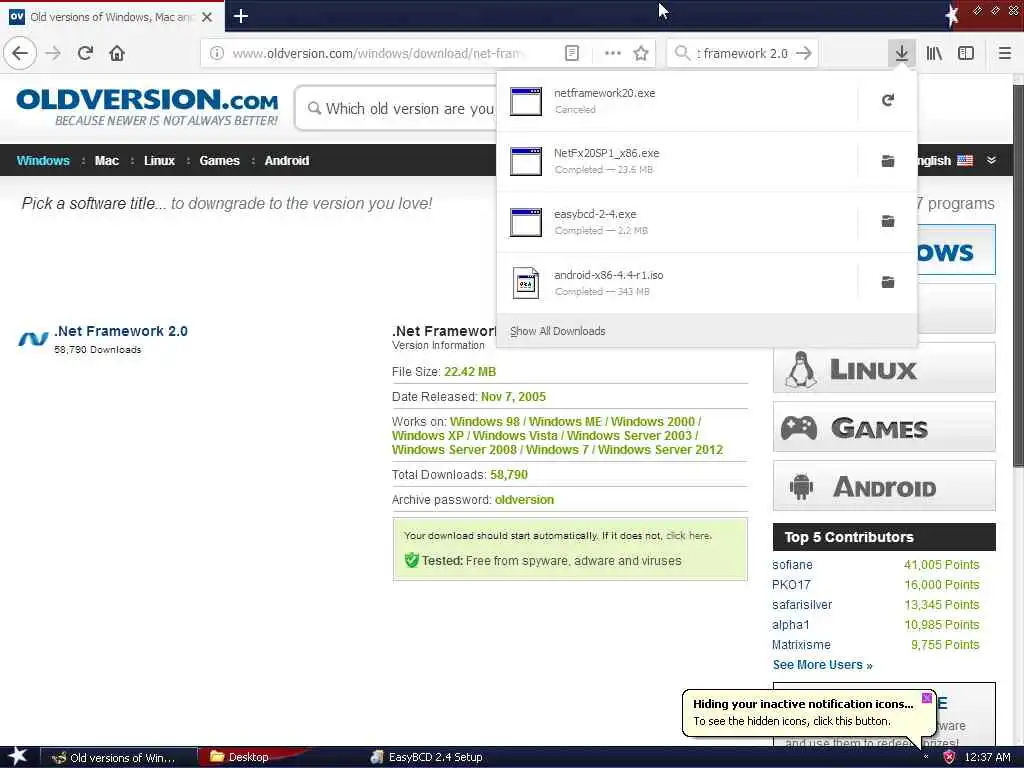Toggle the sidebar icon in toolbar
The height and width of the screenshot is (768, 1024).
[x=966, y=53]
